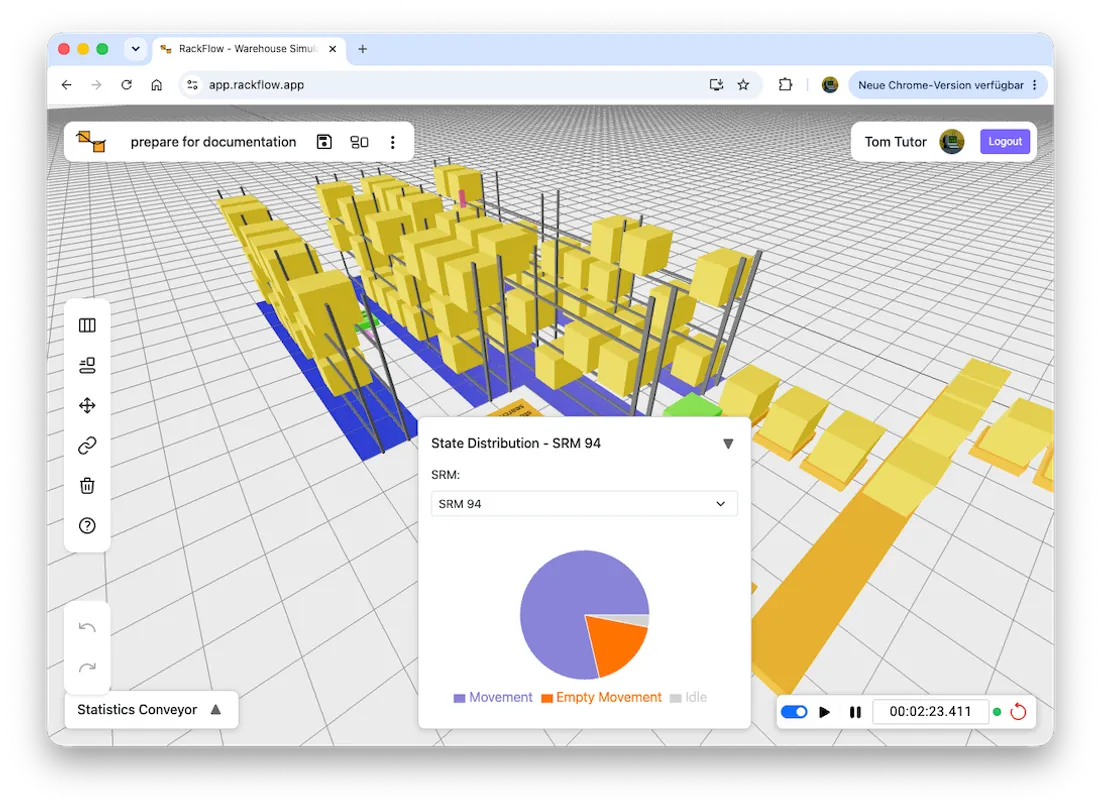Go forward in browser
The width and height of the screenshot is (1100, 807).
(x=97, y=85)
